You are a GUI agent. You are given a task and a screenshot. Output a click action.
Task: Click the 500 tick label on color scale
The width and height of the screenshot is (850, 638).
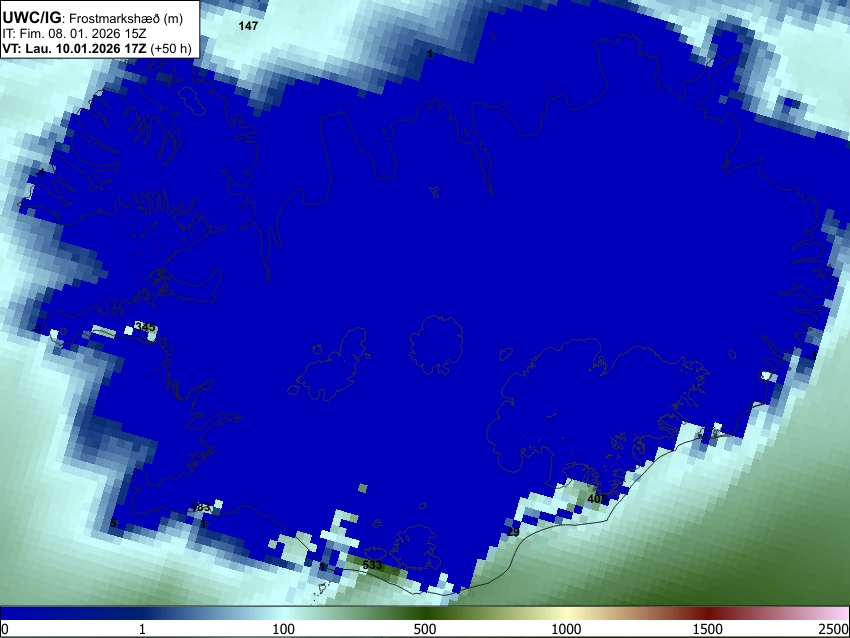(x=425, y=629)
